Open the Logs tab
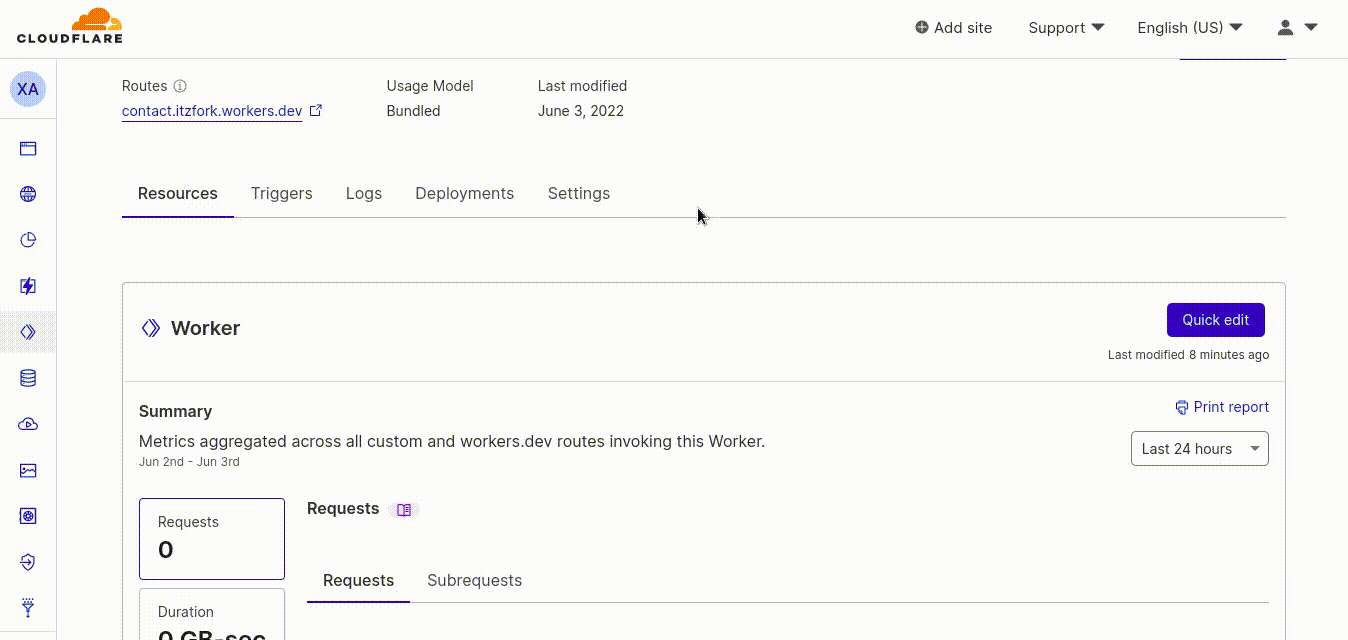The image size is (1348, 640). [364, 194]
